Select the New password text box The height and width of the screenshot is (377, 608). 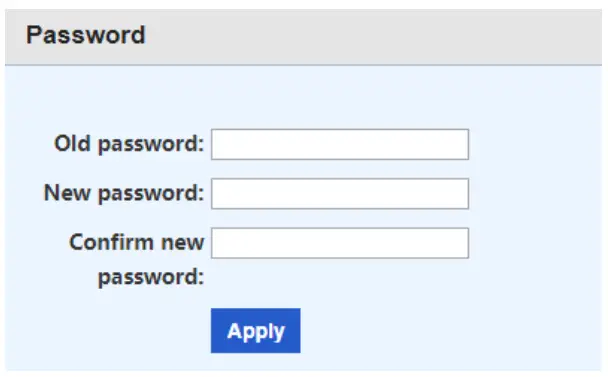click(x=340, y=194)
